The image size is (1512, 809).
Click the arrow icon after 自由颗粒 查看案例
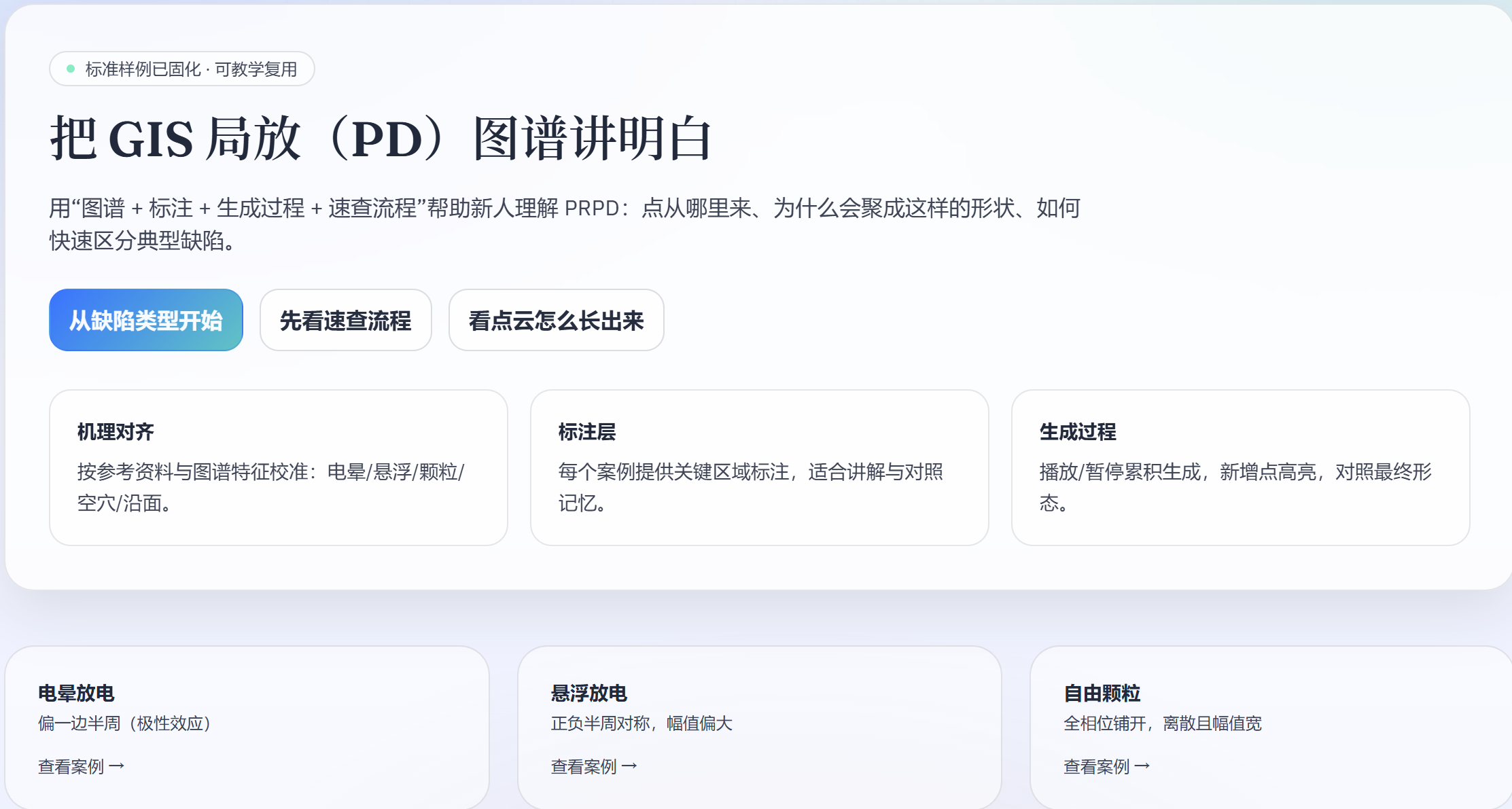(x=1144, y=766)
